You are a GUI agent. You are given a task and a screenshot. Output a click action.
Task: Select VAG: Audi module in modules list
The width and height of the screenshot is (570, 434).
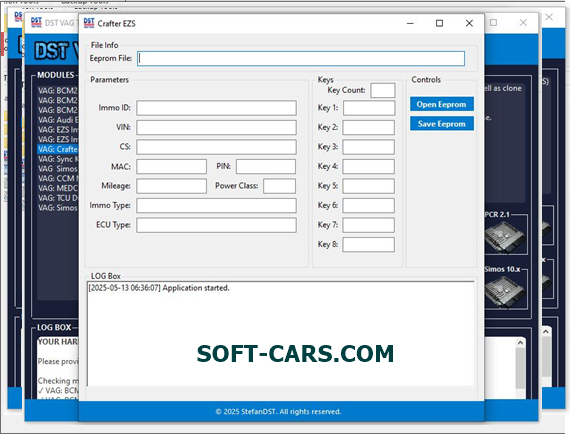click(x=57, y=120)
